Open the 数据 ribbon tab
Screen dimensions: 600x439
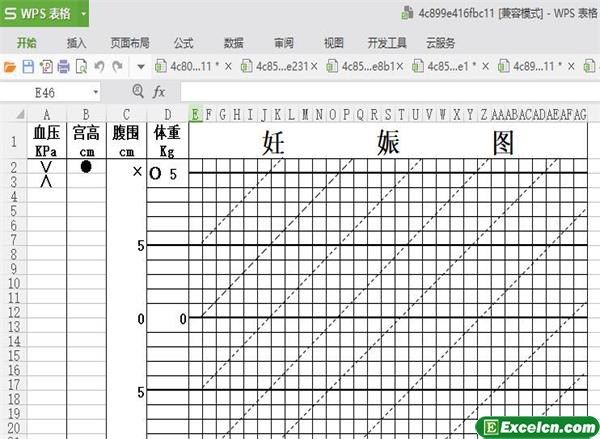click(x=233, y=43)
